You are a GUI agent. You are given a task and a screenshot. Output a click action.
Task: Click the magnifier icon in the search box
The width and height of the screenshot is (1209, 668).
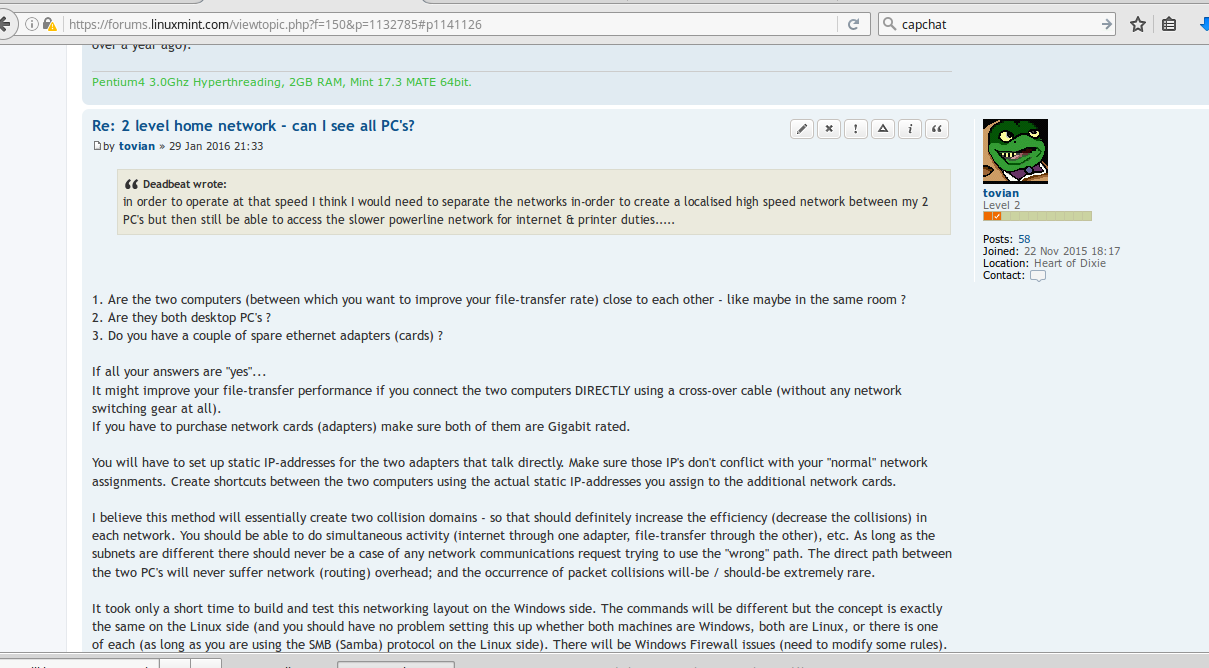click(x=889, y=24)
